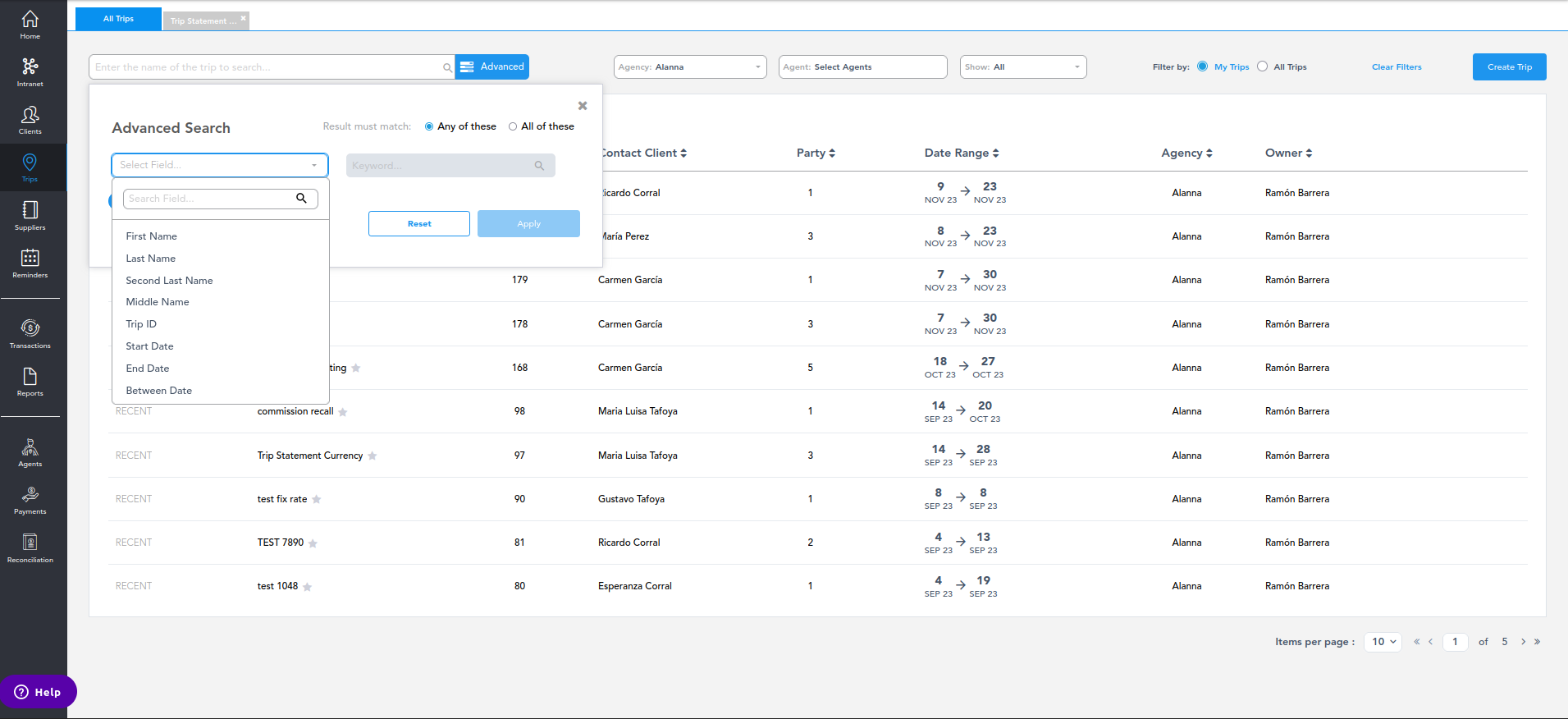This screenshot has width=1568, height=719.
Task: Star the Trip Statement Currency trip
Action: (x=373, y=456)
